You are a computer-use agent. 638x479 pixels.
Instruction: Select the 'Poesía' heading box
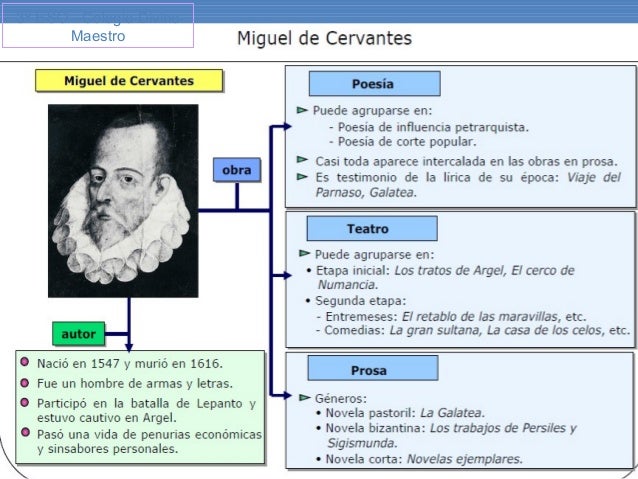tap(374, 84)
